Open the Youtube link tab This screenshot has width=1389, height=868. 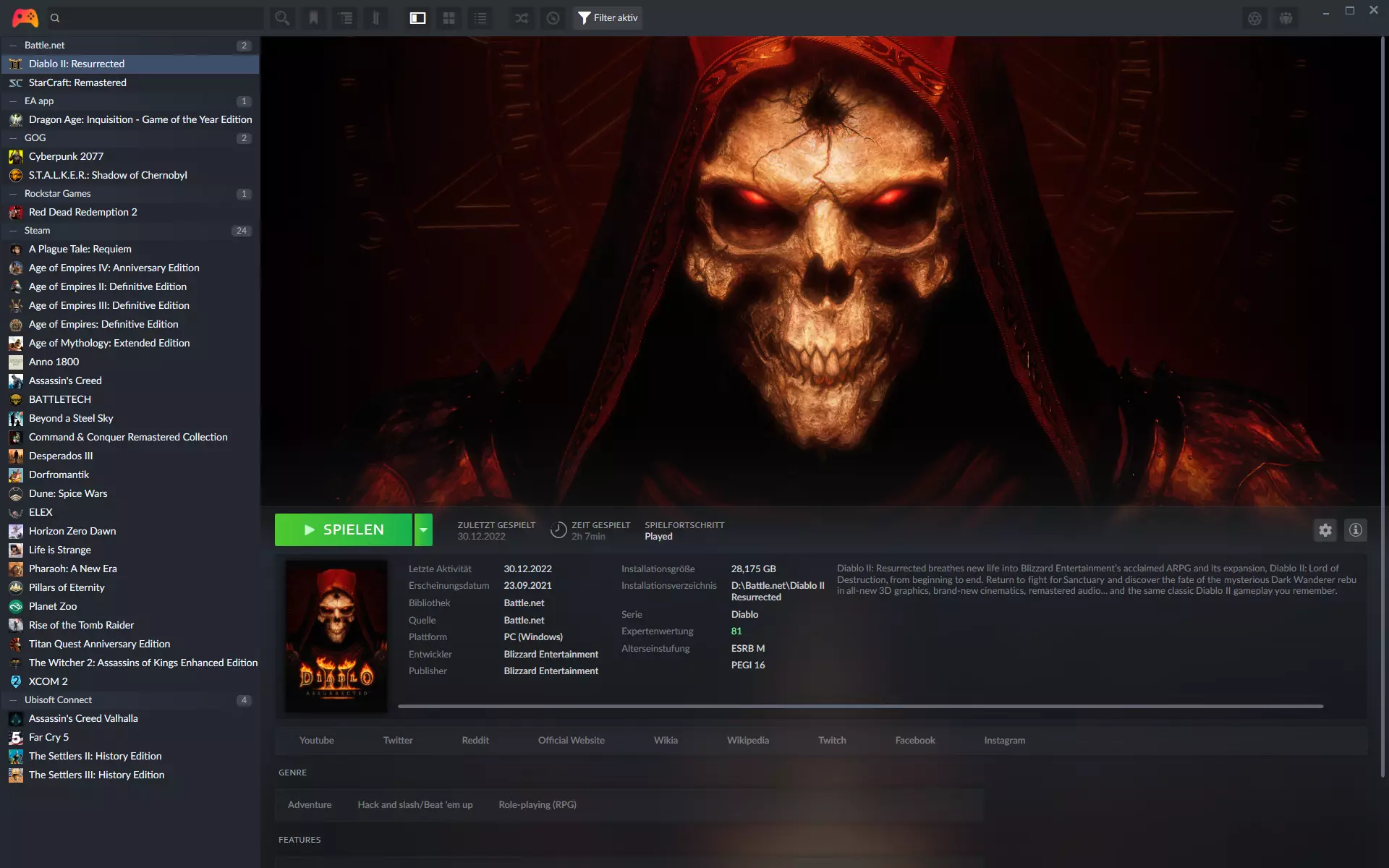pos(317,741)
